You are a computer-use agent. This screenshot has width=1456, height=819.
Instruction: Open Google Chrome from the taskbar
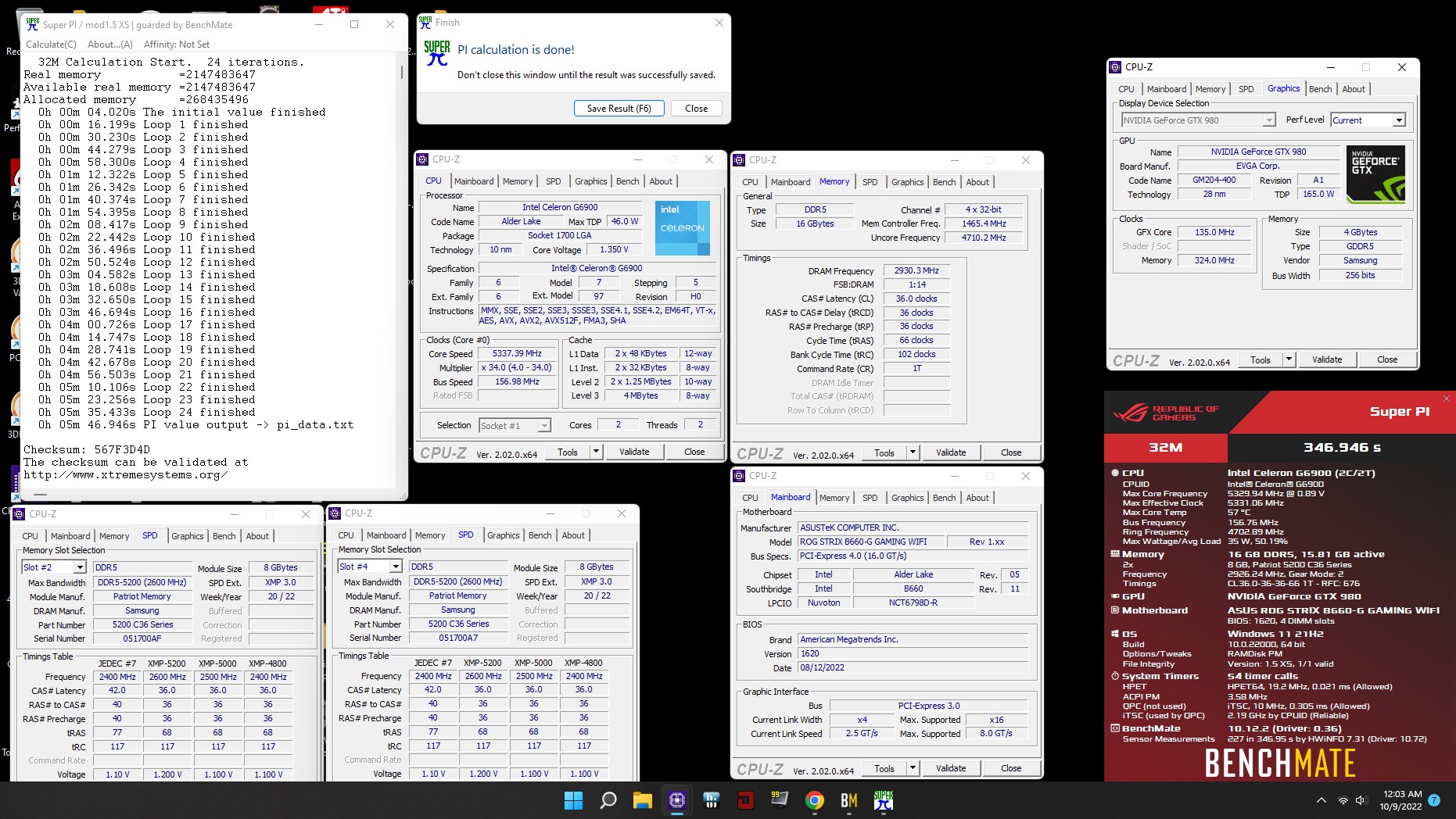pos(814,800)
